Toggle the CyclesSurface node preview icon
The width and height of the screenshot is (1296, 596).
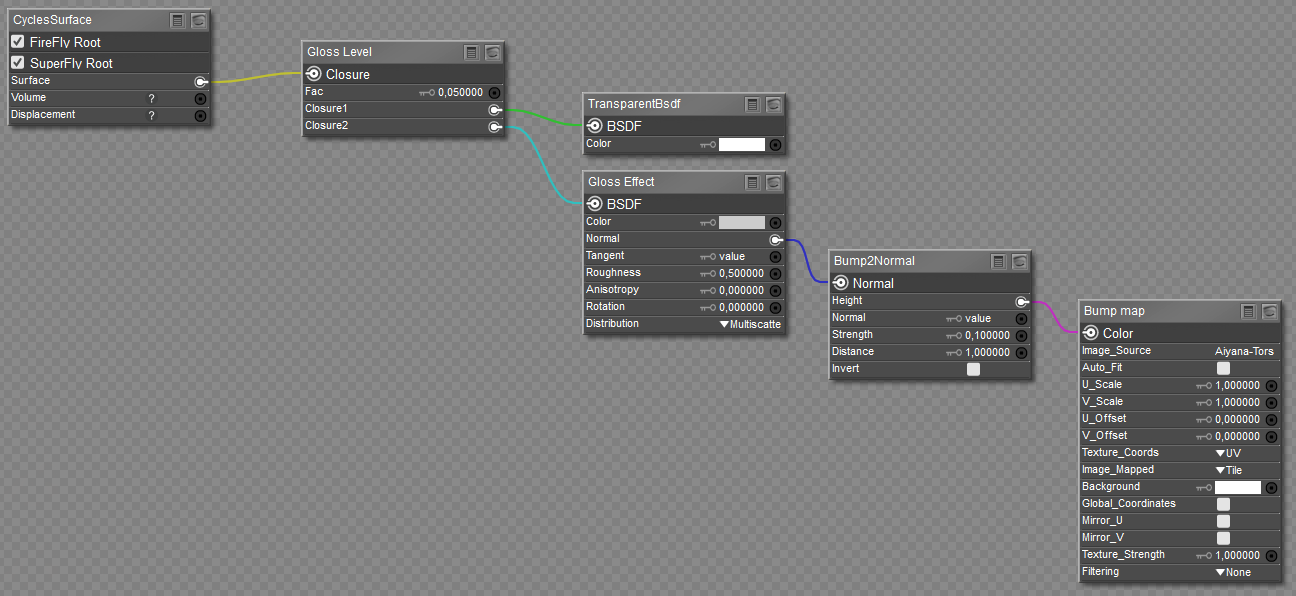pos(199,20)
